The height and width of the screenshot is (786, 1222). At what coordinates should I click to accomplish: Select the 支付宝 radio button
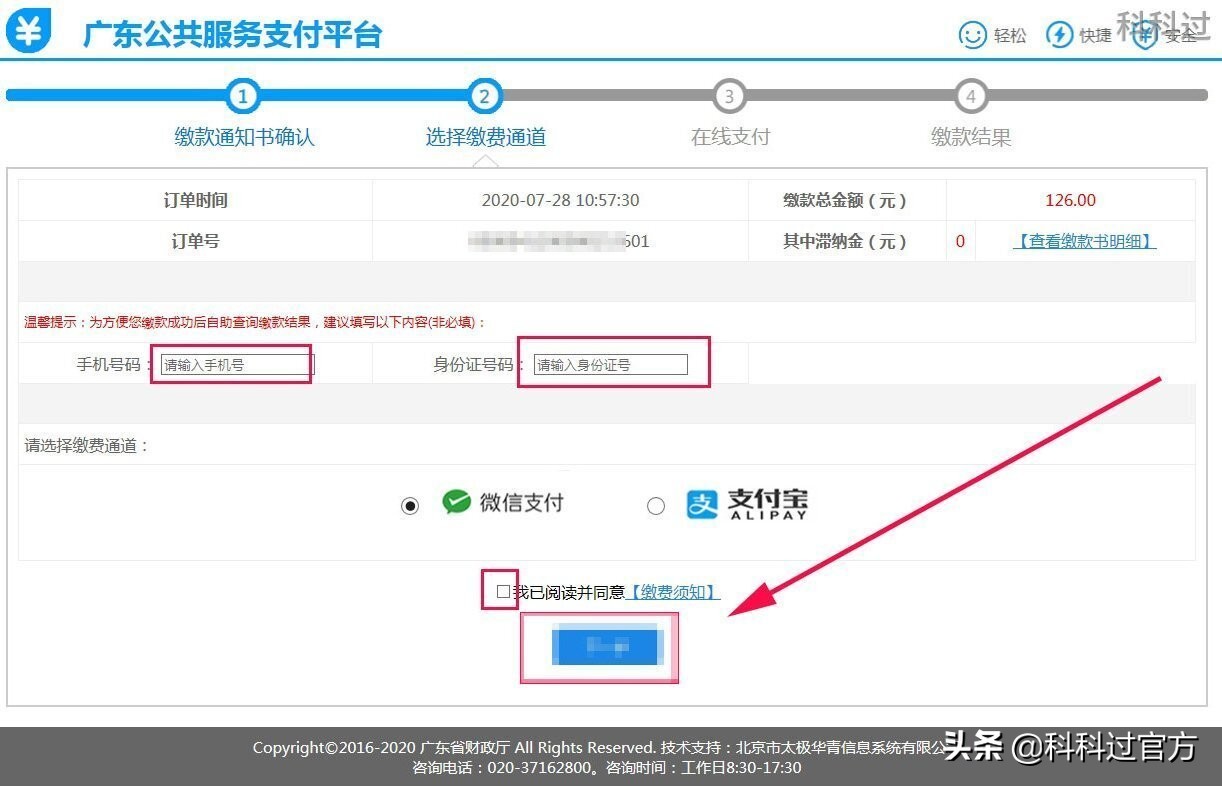pyautogui.click(x=656, y=506)
